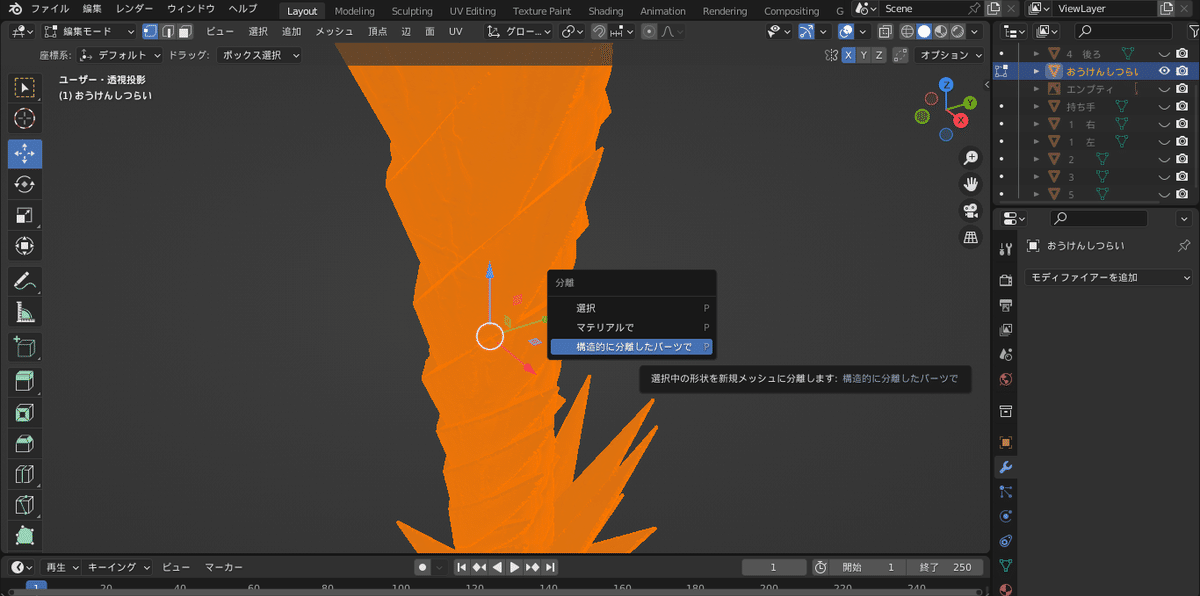Image resolution: width=1200 pixels, height=596 pixels.
Task: Select the Loop Cut tool
Action: 25,474
